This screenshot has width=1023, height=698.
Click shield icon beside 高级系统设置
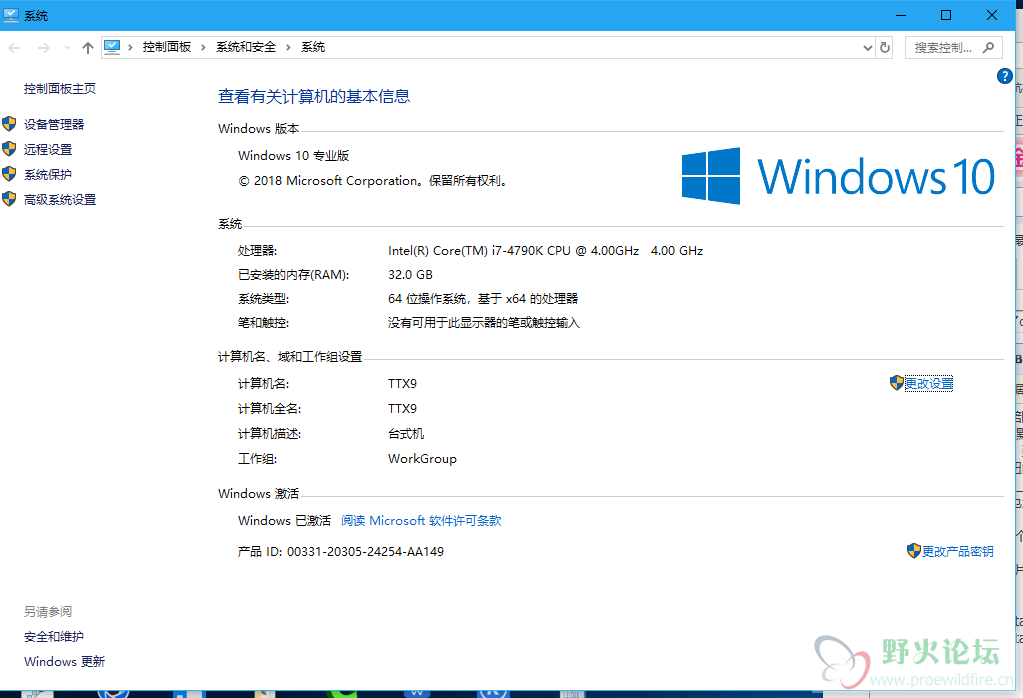(9, 199)
